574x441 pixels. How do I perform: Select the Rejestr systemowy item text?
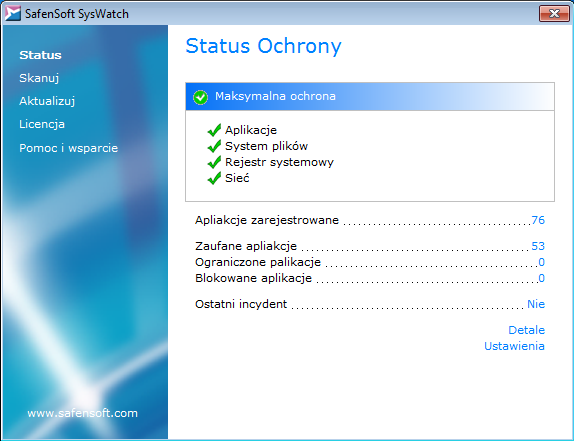click(x=279, y=162)
